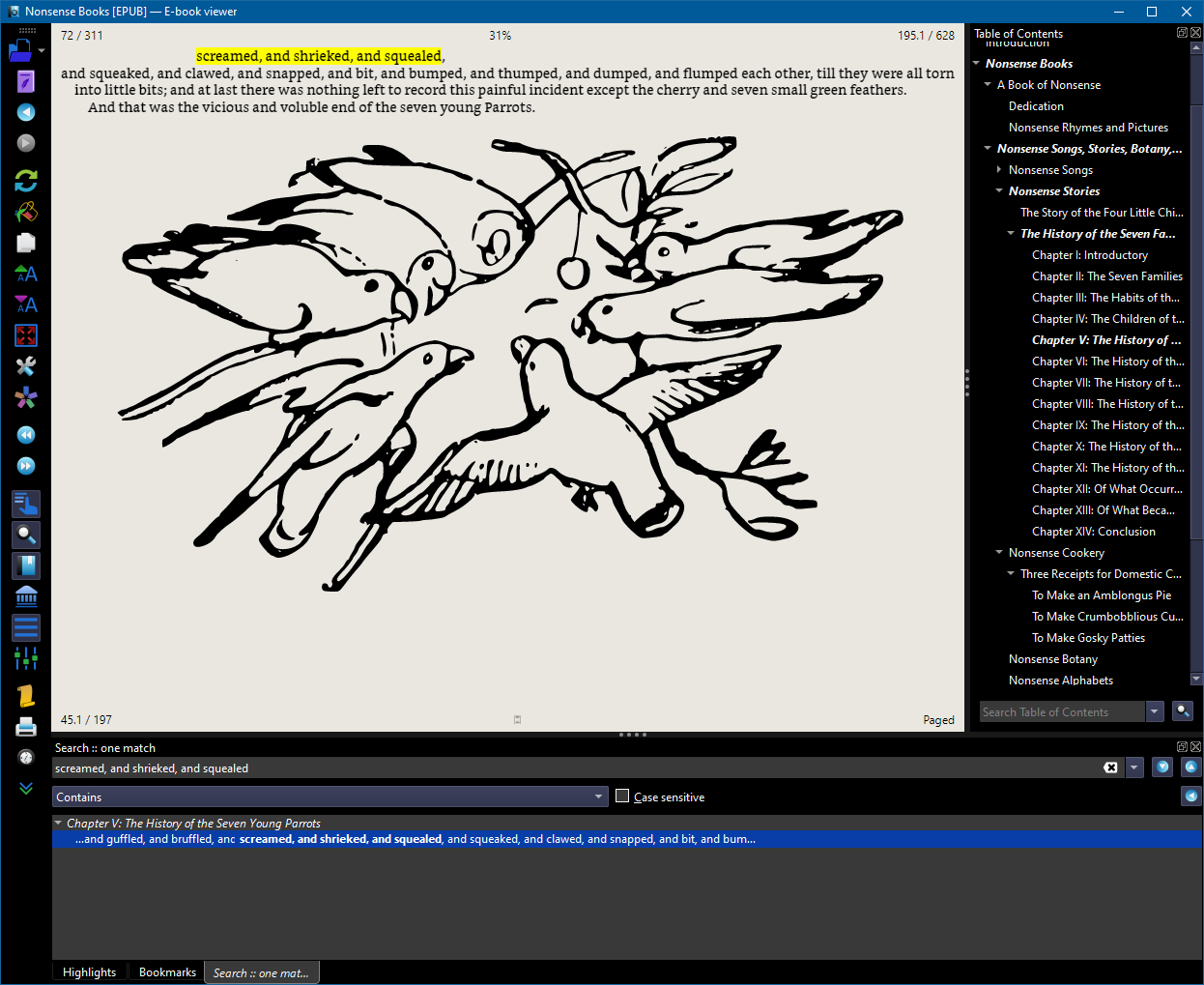Collapse the Nonsense Stories node
This screenshot has height=985, width=1204.
(1000, 191)
